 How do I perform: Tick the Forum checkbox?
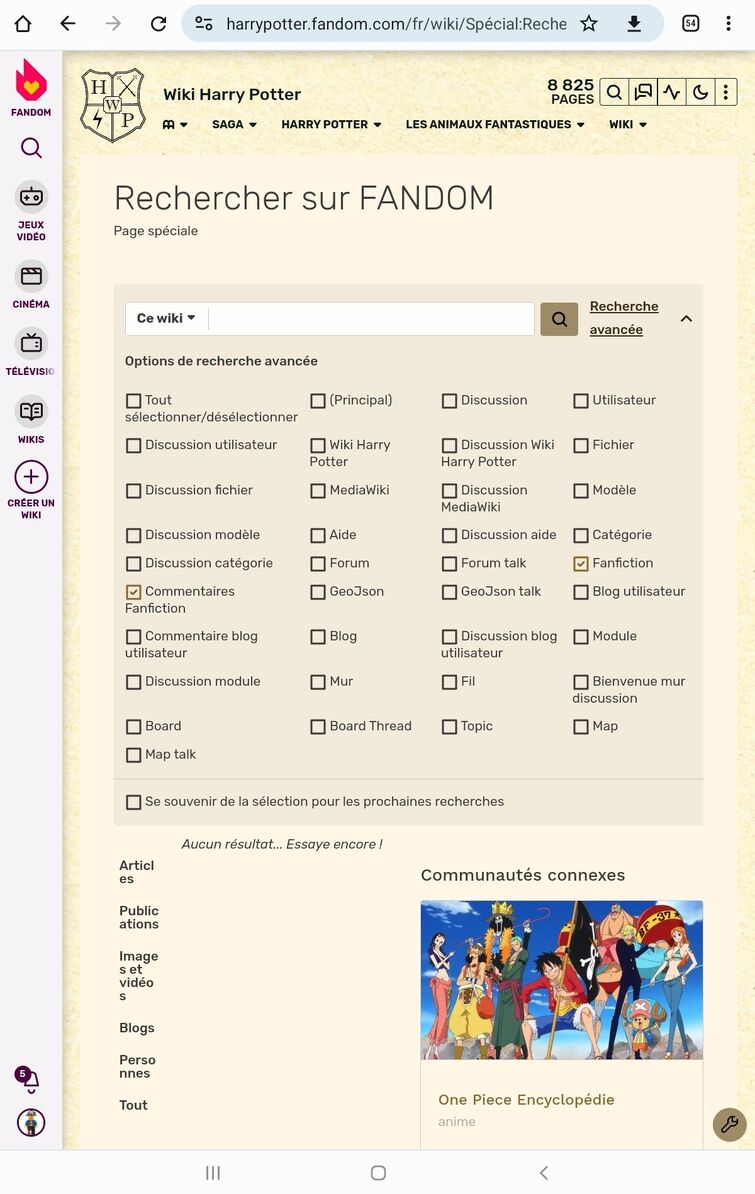pyautogui.click(x=318, y=563)
